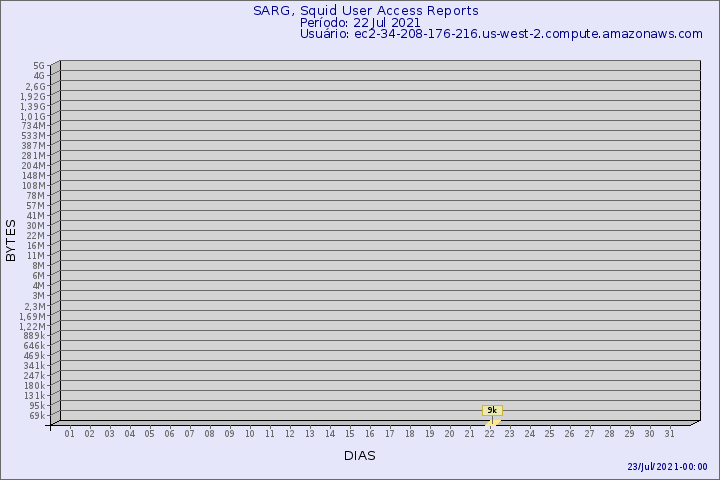Viewport: 720px width, 480px height.
Task: Click the 1,22M y-axis value
Action: click(33, 327)
